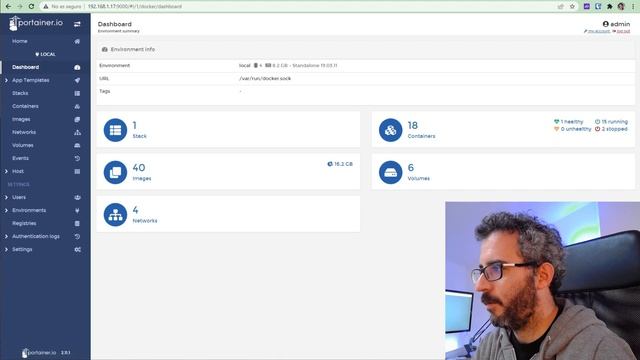Expand the Environments menu chevron

coord(6,211)
